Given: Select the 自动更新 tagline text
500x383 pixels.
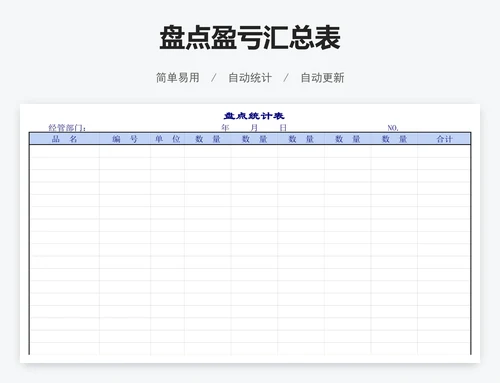Looking at the screenshot, I should [322, 78].
